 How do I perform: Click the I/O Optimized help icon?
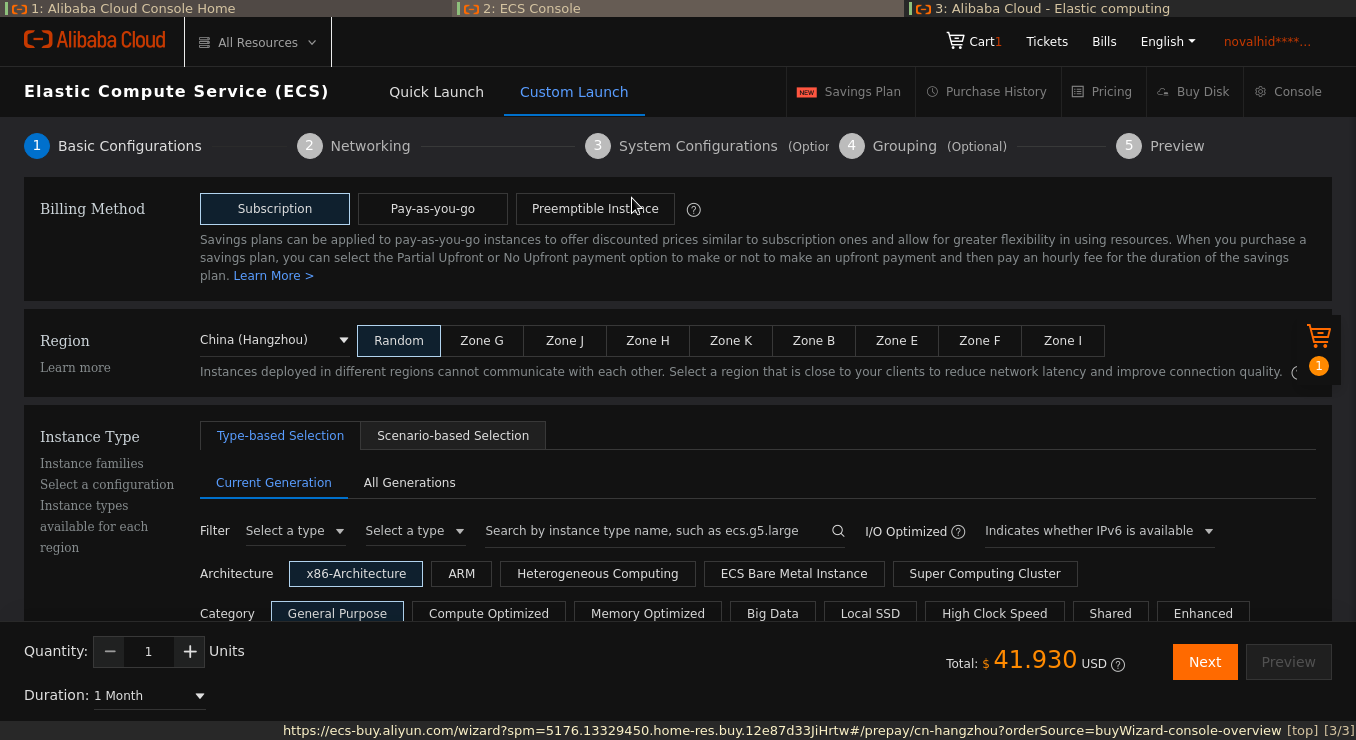[958, 532]
